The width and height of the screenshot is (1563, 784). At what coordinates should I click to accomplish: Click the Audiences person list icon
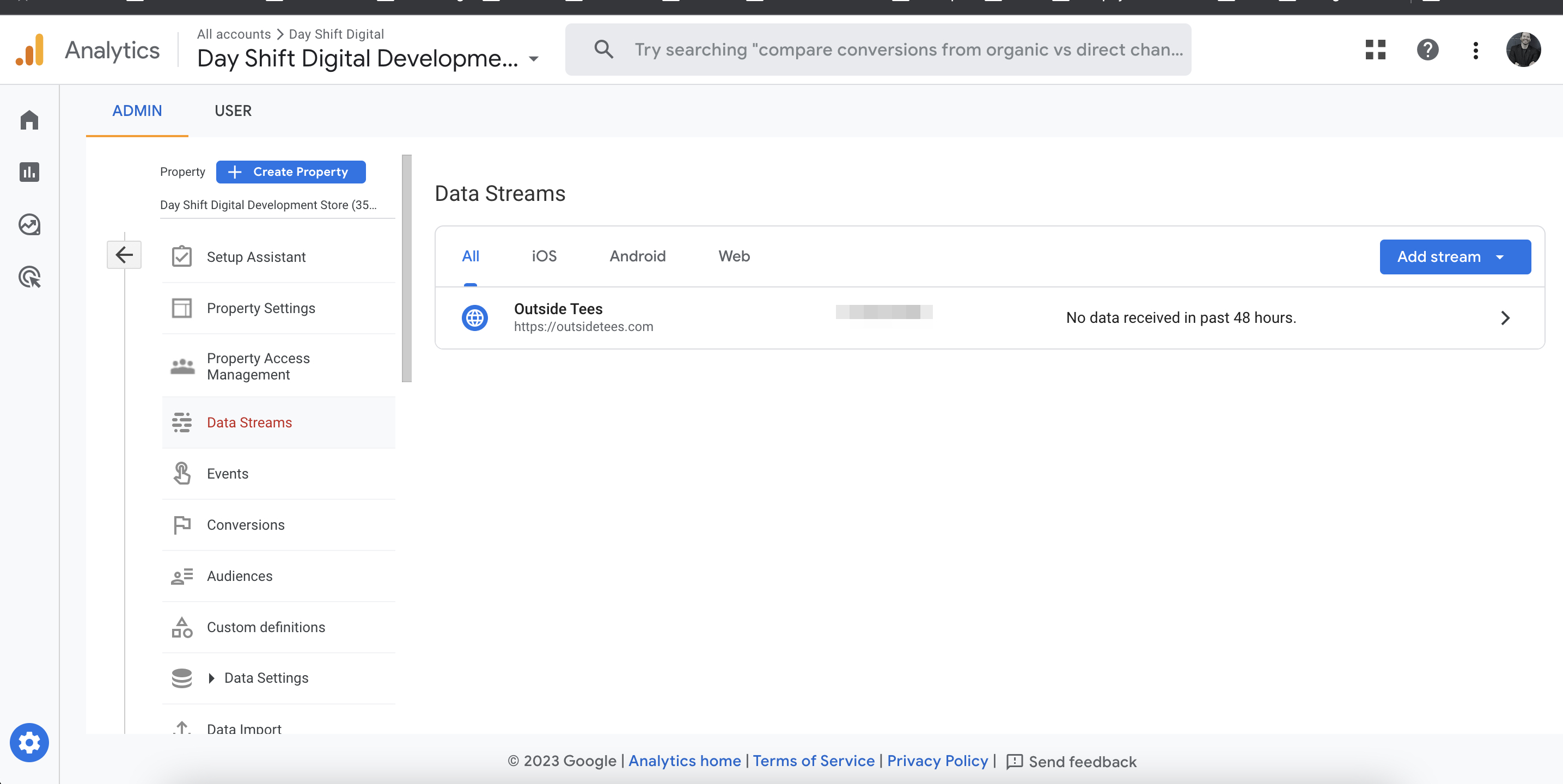tap(181, 576)
